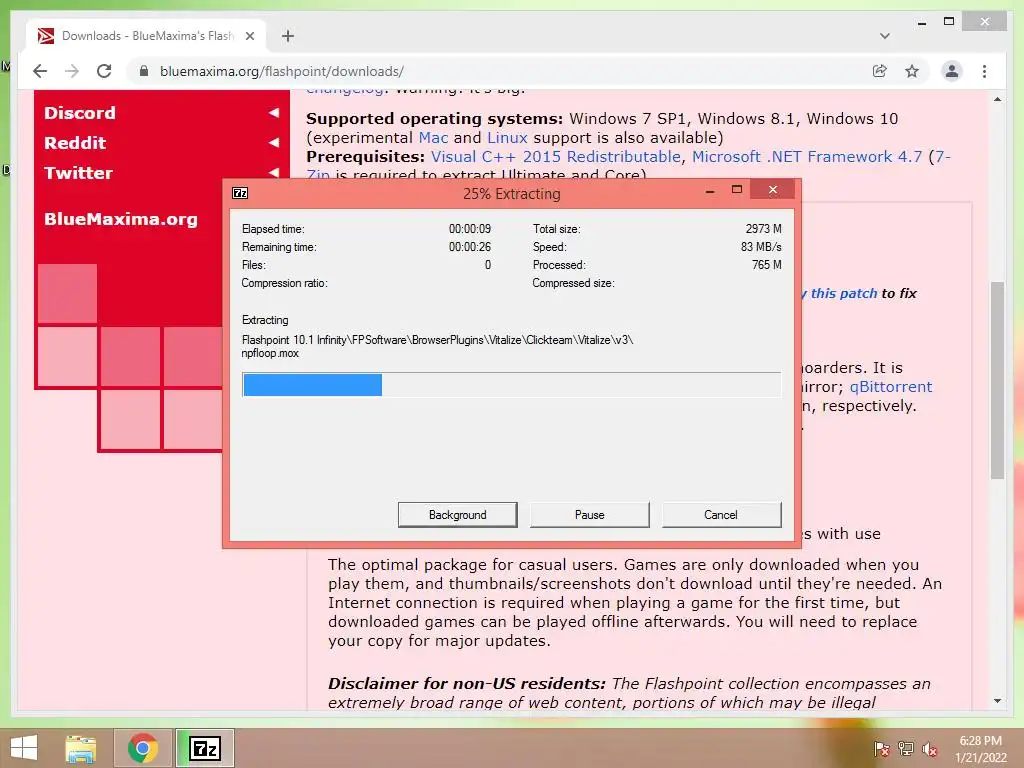
Task: Click the scrollbar up arrow
Action: click(997, 100)
